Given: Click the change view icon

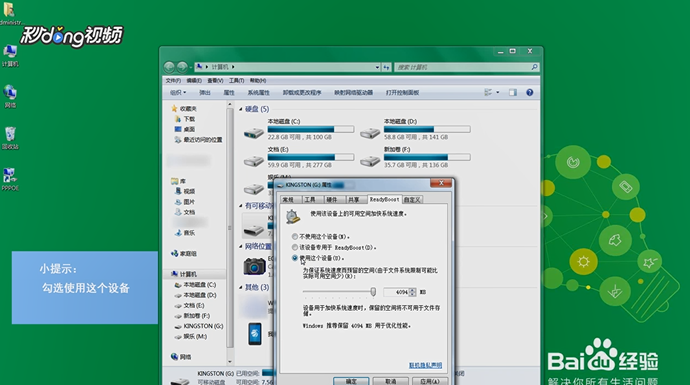Looking at the screenshot, I should pos(488,92).
